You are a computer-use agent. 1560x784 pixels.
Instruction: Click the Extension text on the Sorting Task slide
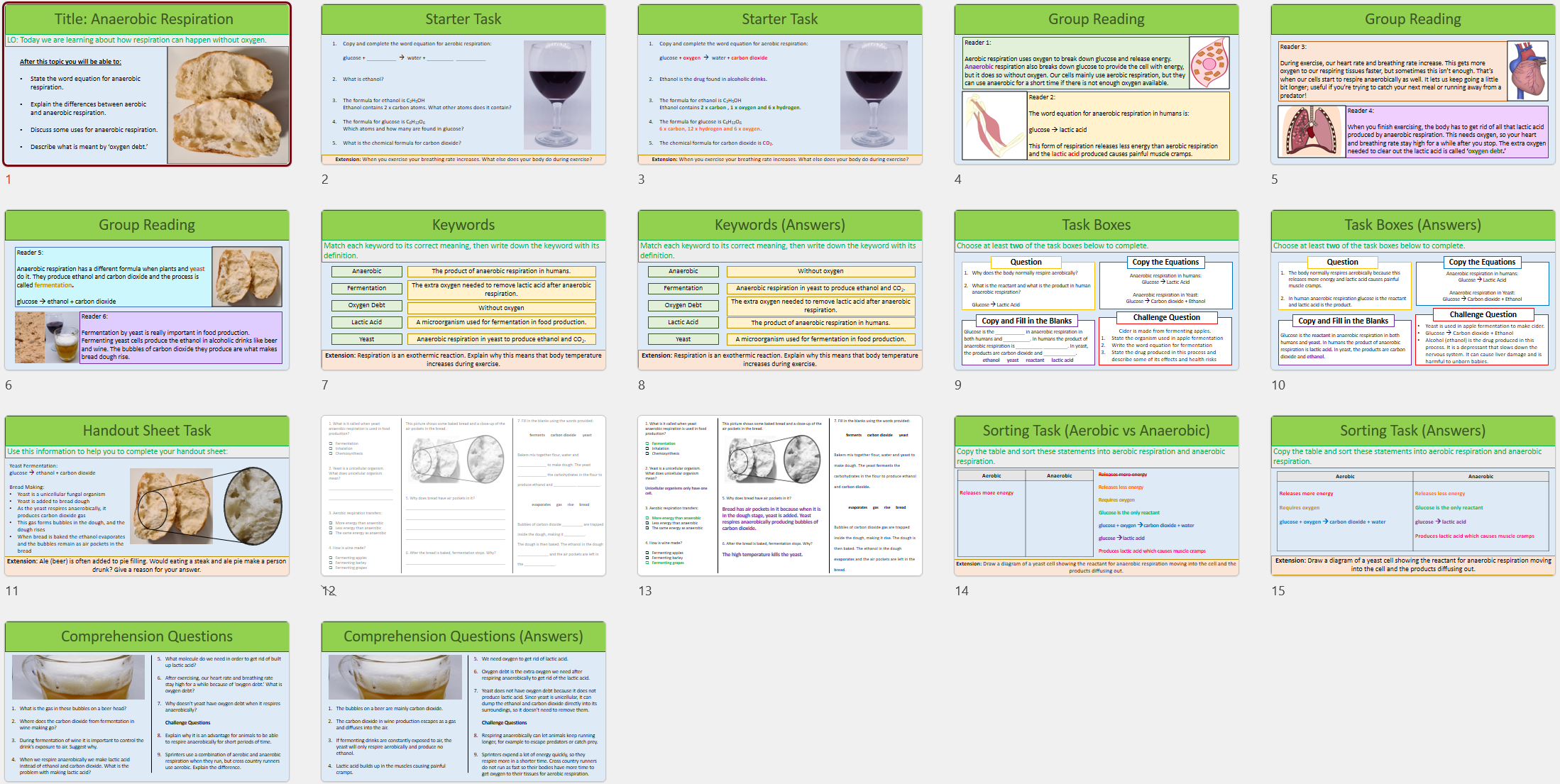pyautogui.click(x=1097, y=567)
